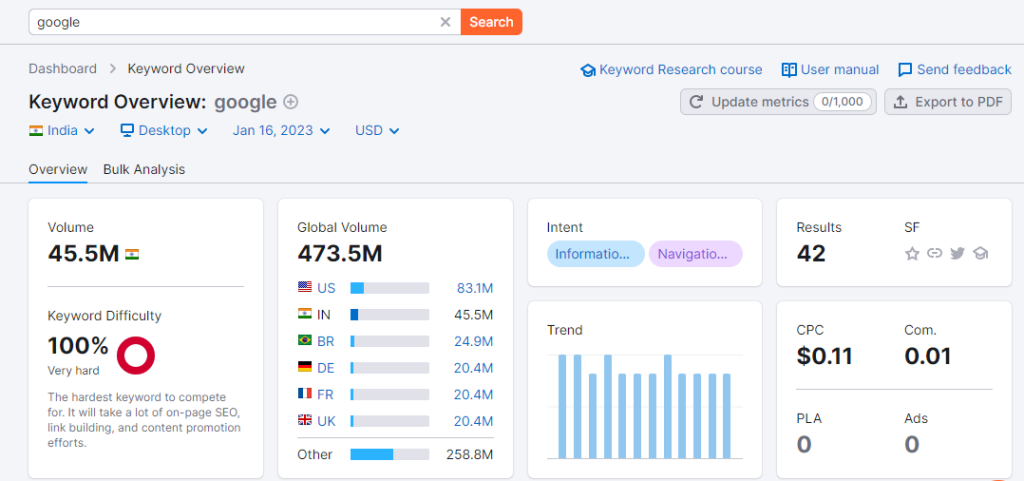Click the 0.01 Com. value
Image resolution: width=1024 pixels, height=481 pixels.
pyautogui.click(x=928, y=356)
